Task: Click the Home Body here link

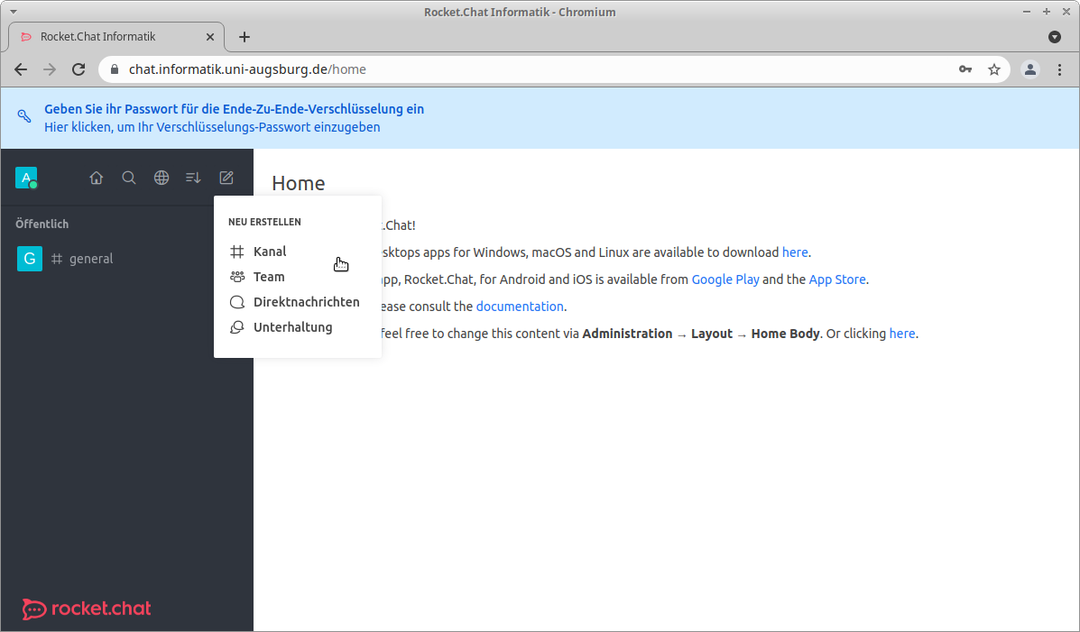Action: click(x=902, y=334)
